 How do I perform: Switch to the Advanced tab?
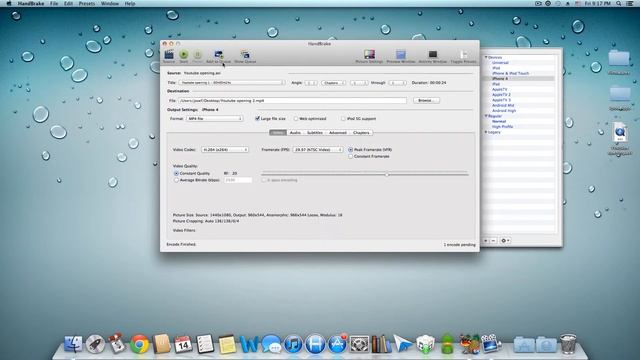338,133
